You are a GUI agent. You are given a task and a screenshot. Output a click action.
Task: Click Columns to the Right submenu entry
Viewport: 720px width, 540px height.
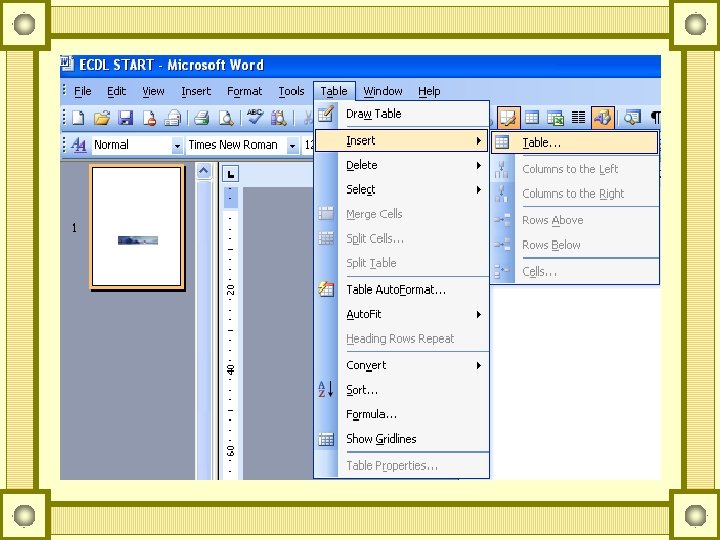click(575, 194)
